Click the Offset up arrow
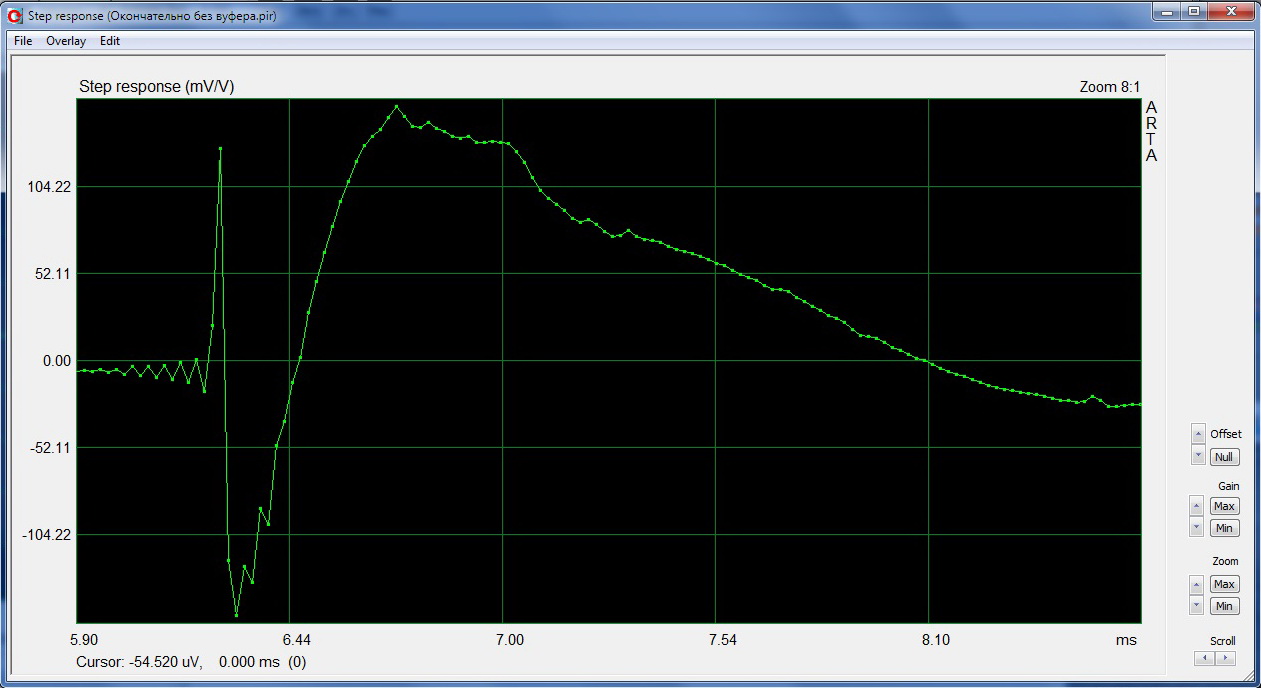The image size is (1261, 688). (x=1198, y=433)
